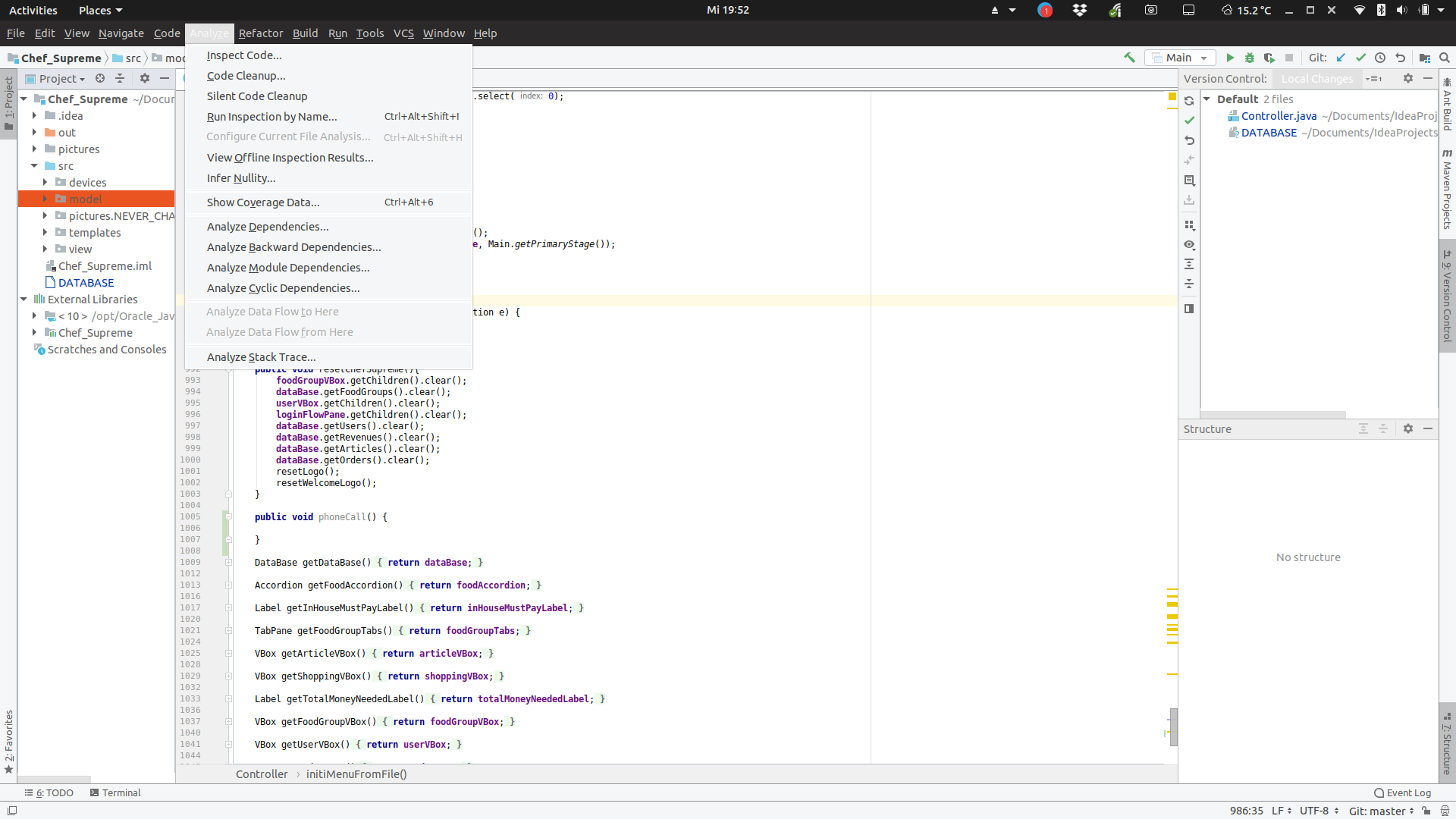Image resolution: width=1456 pixels, height=819 pixels.
Task: Refresh the Version Control changes list
Action: point(1189,101)
